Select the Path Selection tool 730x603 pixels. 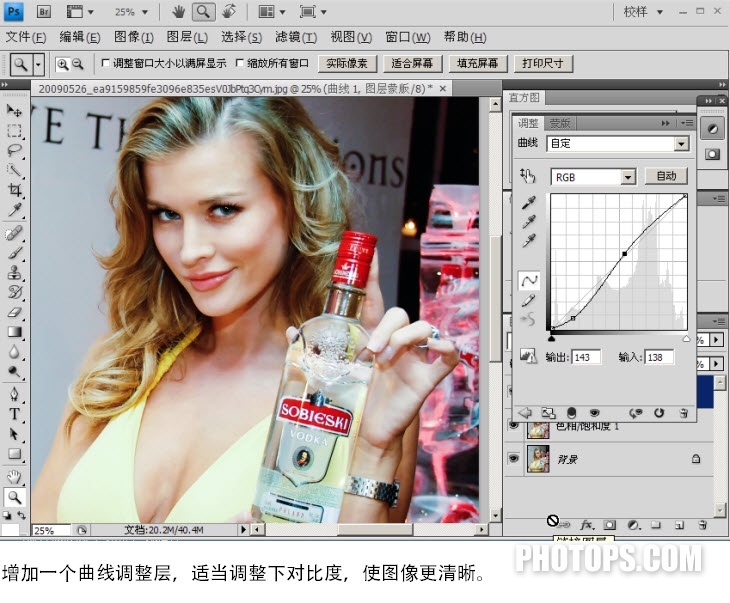pyautogui.click(x=14, y=434)
